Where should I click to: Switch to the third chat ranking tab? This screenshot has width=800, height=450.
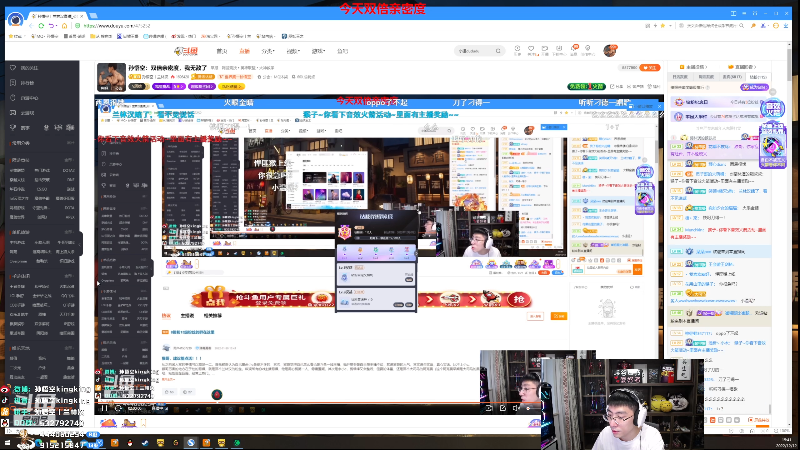[732, 77]
